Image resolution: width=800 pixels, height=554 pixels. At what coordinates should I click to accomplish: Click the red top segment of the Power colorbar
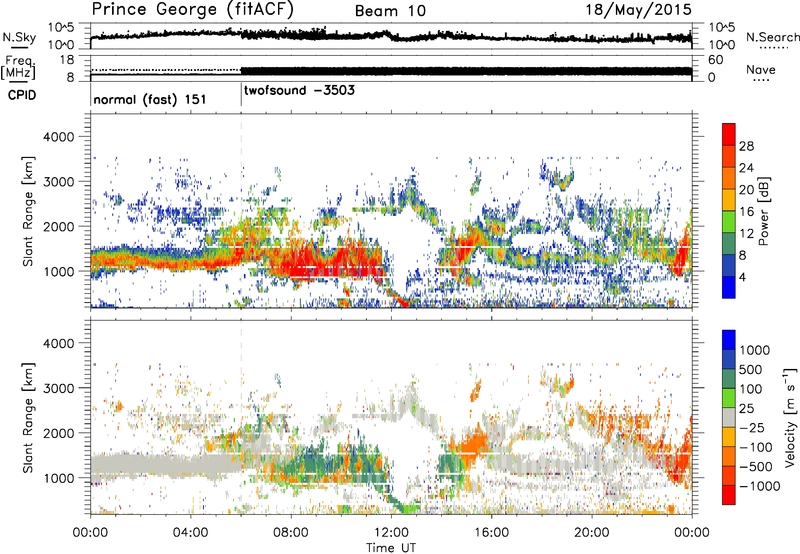pos(729,134)
